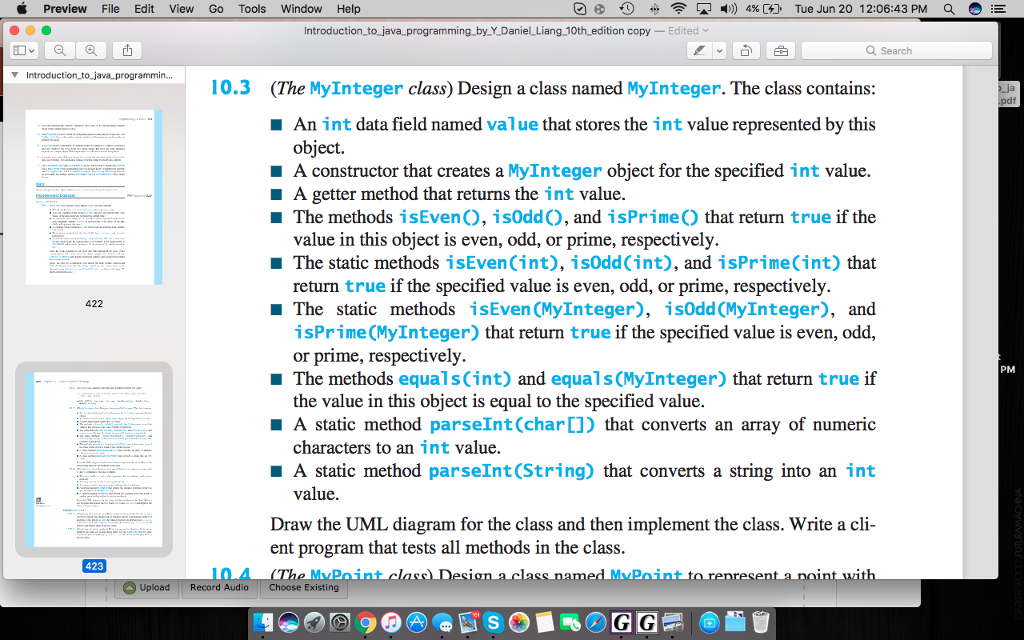Toggle the Markup toolbar

[779, 50]
